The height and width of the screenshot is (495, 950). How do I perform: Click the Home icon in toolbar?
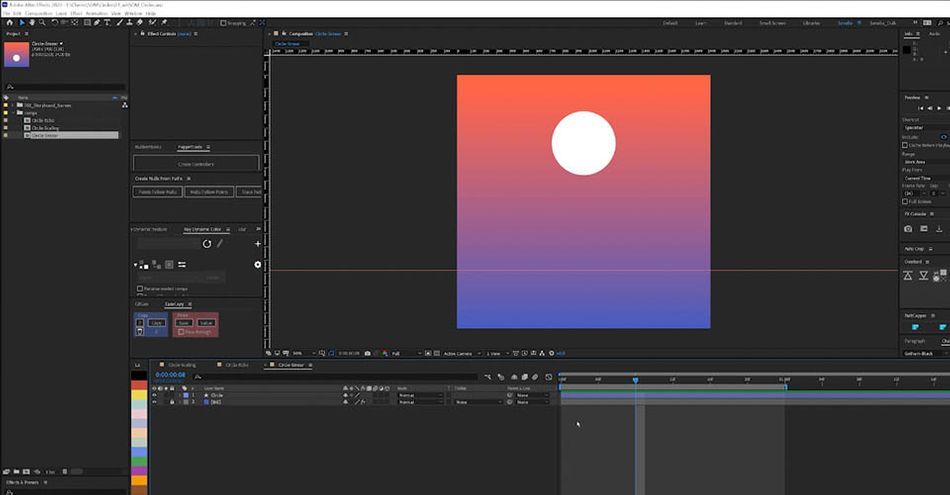click(x=9, y=22)
